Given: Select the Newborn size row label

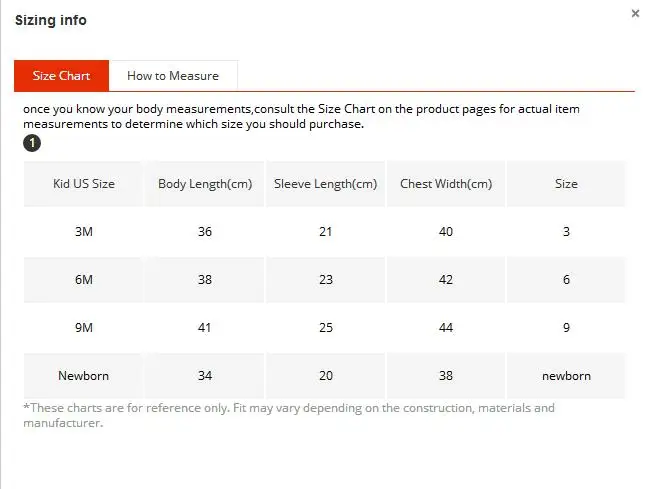Looking at the screenshot, I should pos(84,376).
